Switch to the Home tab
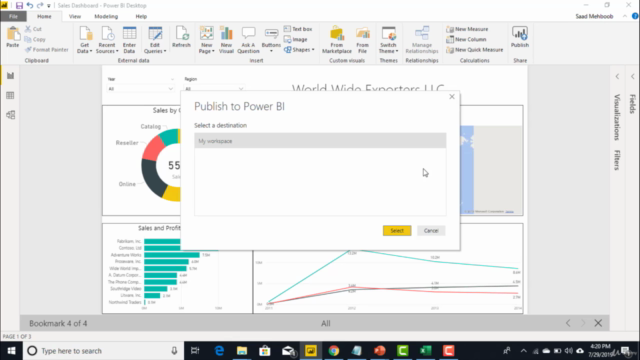The image size is (640, 360). pyautogui.click(x=44, y=16)
